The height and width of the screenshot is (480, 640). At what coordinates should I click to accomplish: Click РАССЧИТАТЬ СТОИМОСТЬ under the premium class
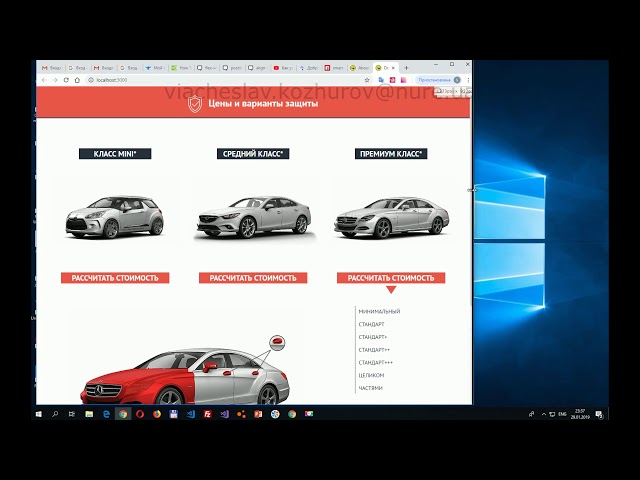click(391, 278)
